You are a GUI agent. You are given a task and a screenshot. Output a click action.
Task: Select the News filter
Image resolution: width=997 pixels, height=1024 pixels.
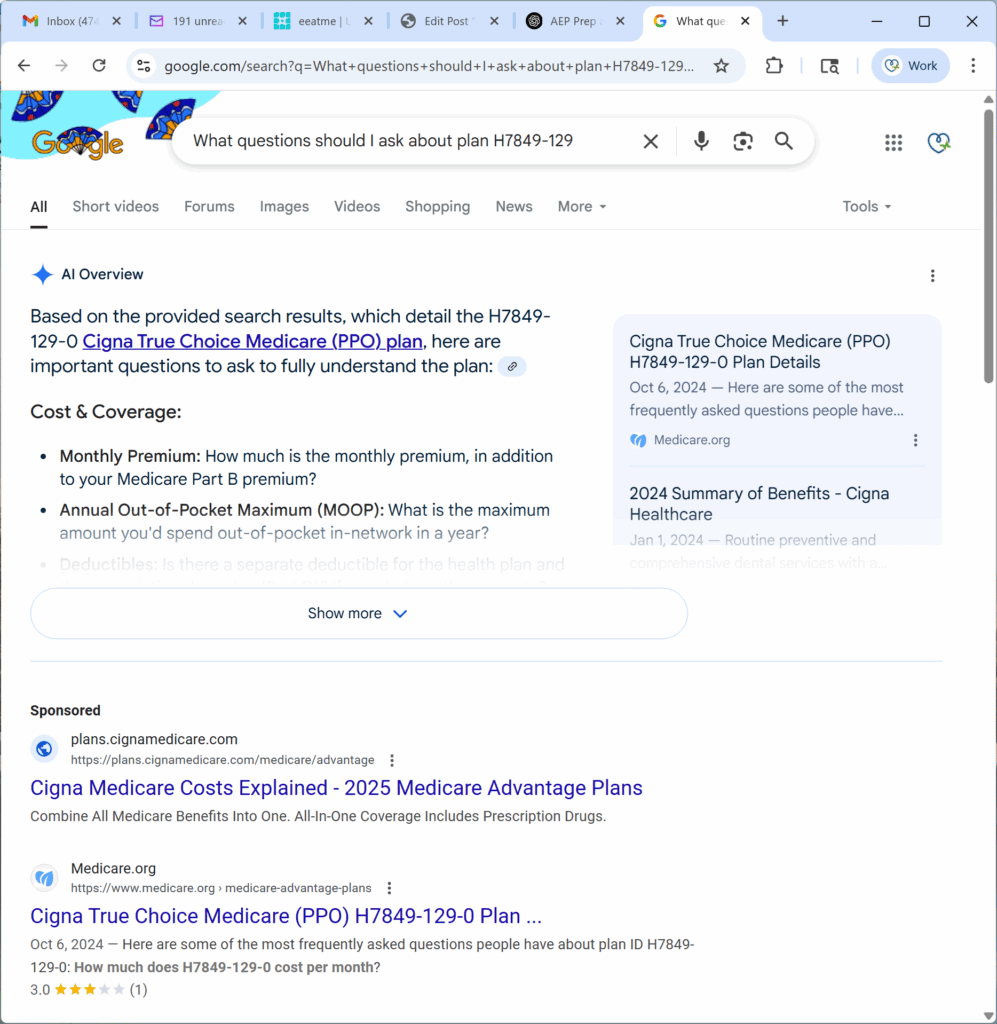click(x=514, y=206)
